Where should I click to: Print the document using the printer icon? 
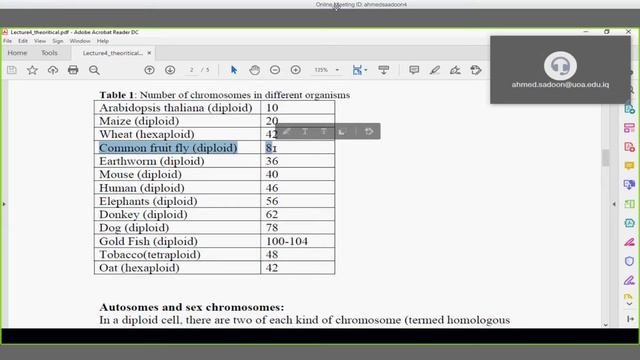point(73,70)
